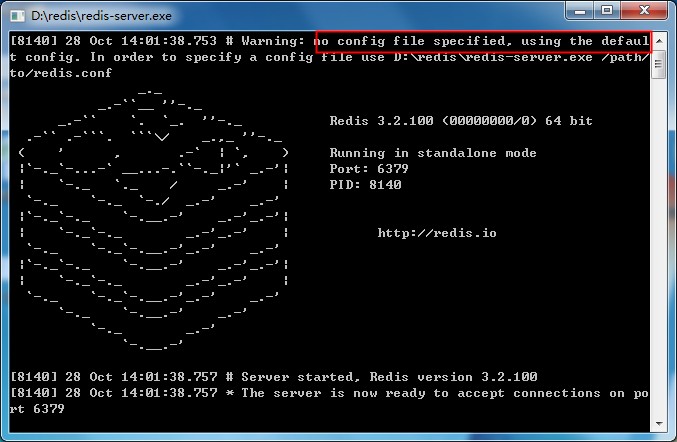Click the vertical scrollbar thumb
Viewport: 677px width, 442px height.
click(x=659, y=64)
